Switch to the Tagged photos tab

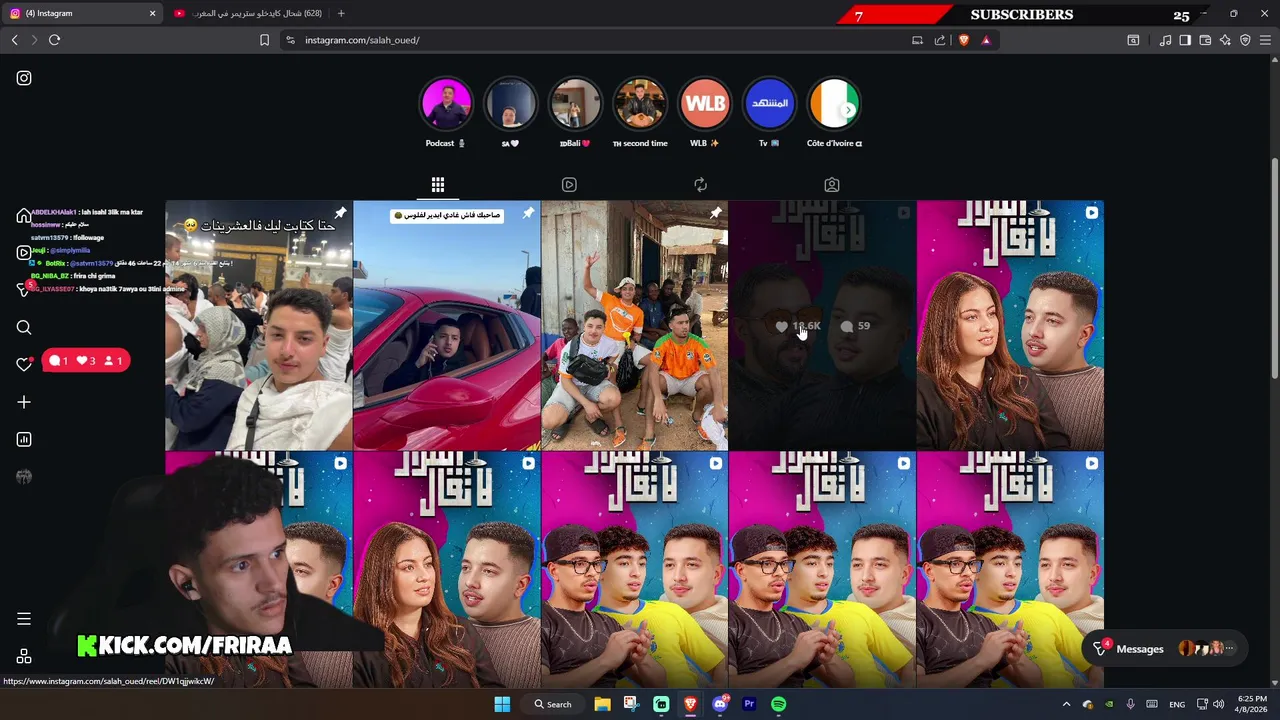coord(832,185)
